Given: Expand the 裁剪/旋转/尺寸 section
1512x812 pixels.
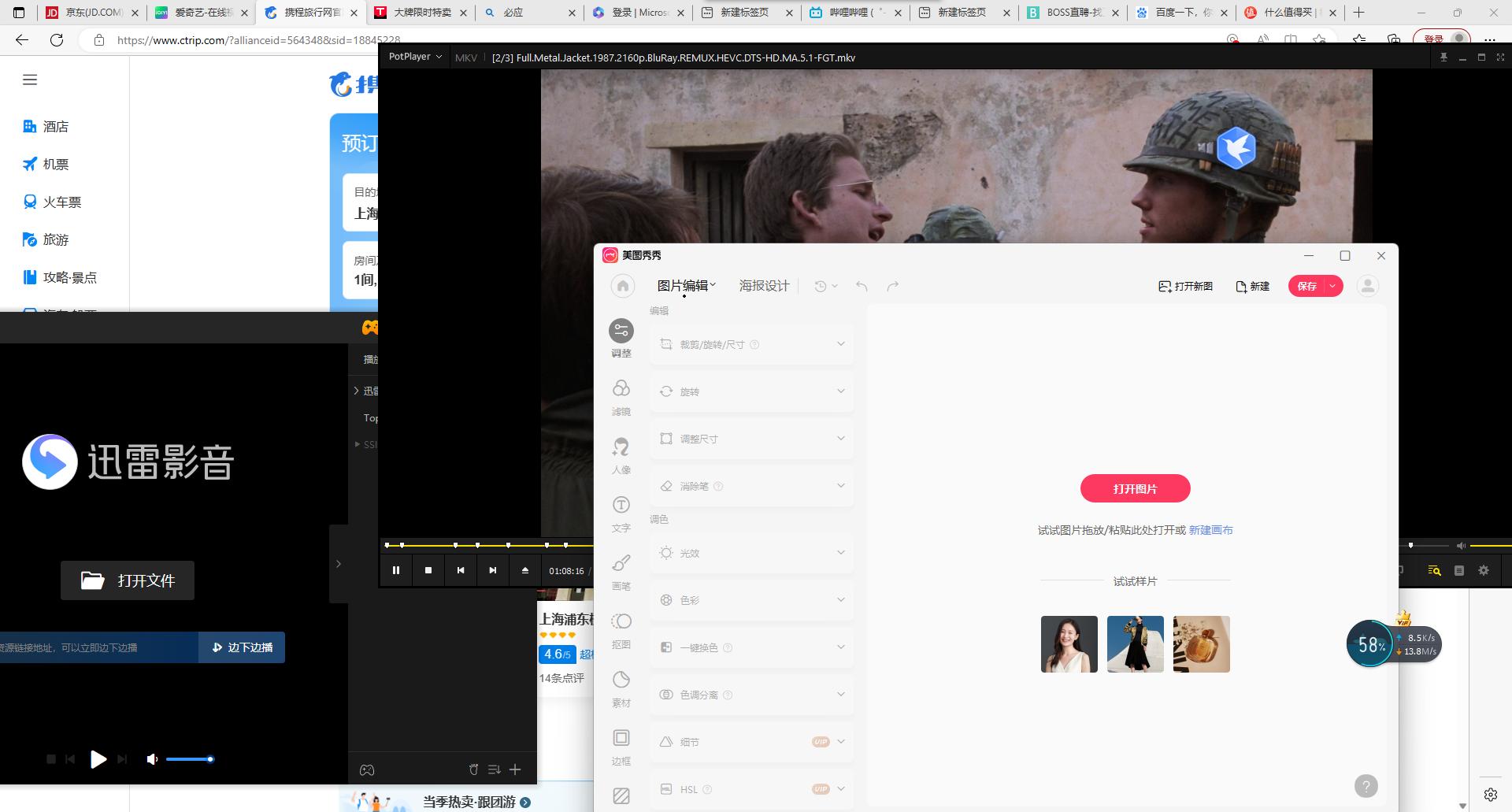Looking at the screenshot, I should [751, 344].
